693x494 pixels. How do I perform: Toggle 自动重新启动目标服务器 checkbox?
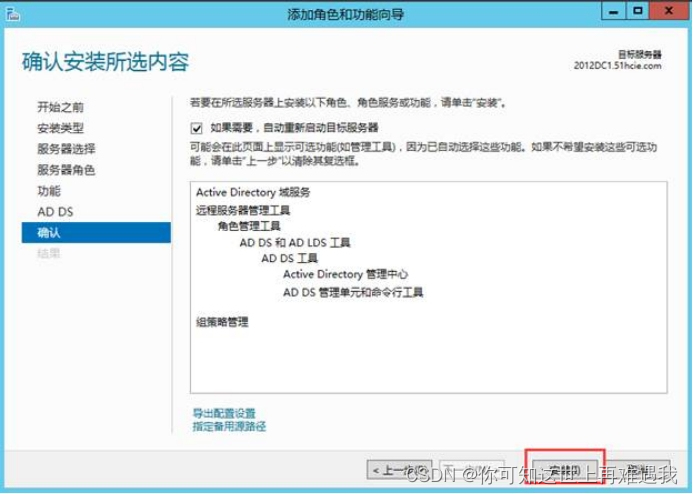pyautogui.click(x=197, y=129)
